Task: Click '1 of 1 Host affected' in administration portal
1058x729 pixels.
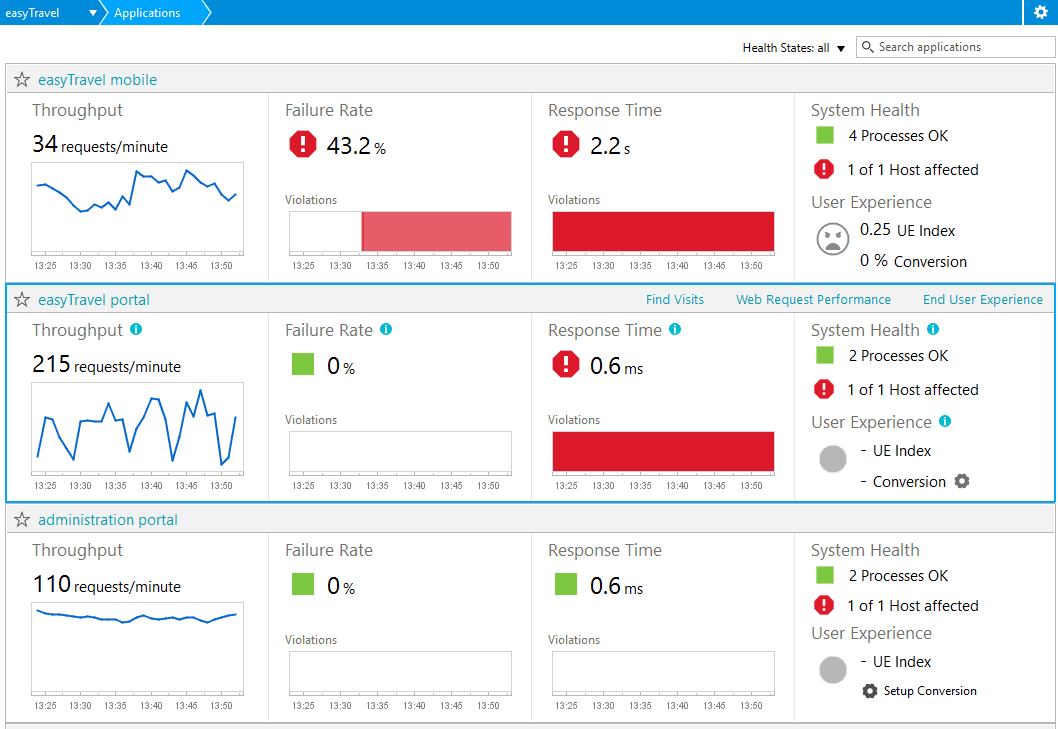Action: [913, 606]
